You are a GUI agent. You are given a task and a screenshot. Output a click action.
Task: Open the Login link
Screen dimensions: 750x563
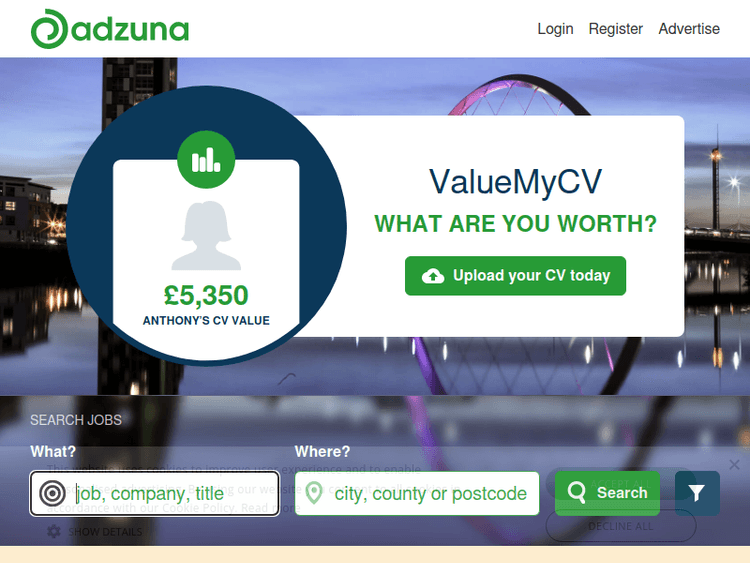click(x=555, y=29)
